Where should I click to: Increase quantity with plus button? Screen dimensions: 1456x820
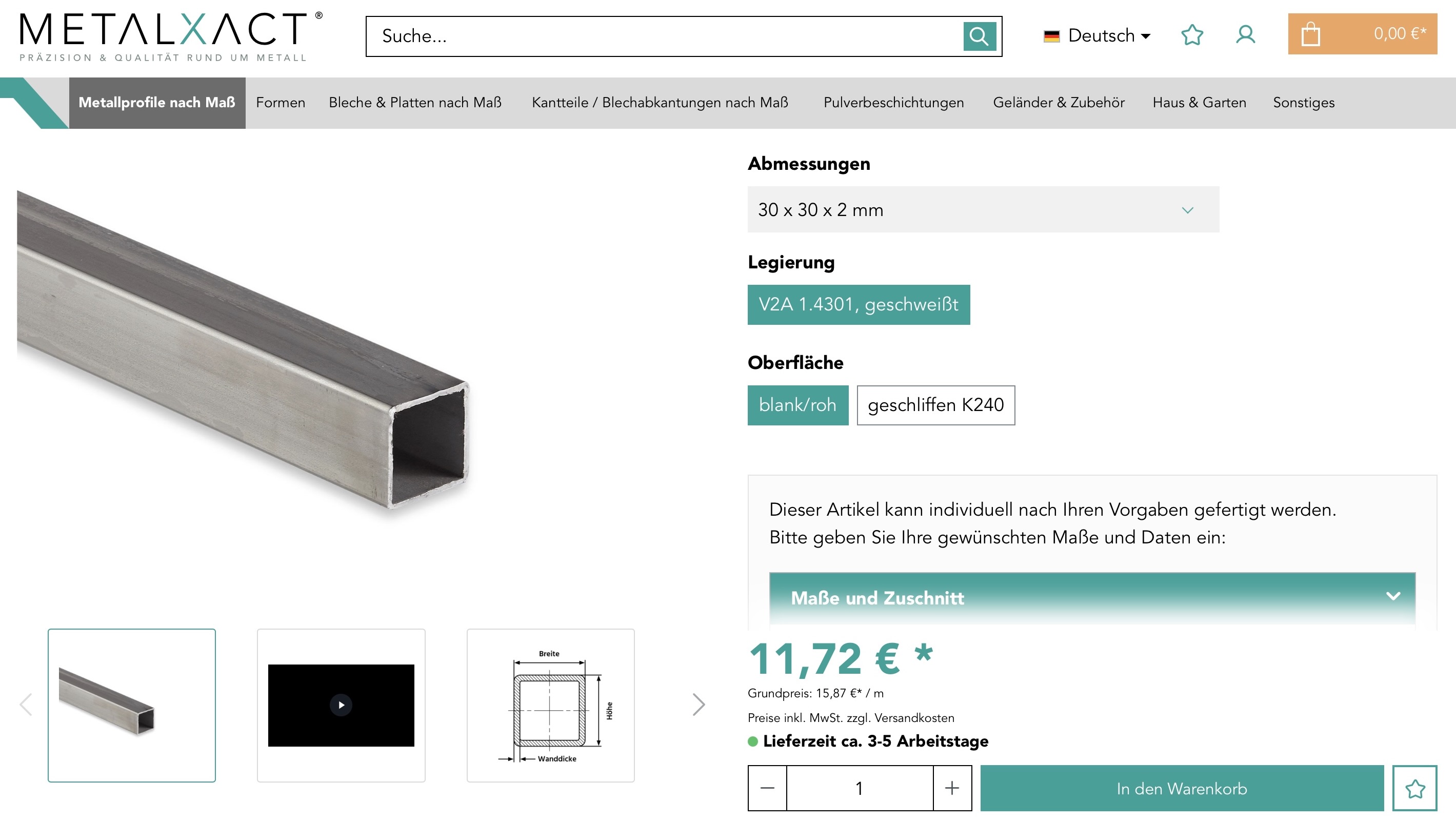pos(952,788)
